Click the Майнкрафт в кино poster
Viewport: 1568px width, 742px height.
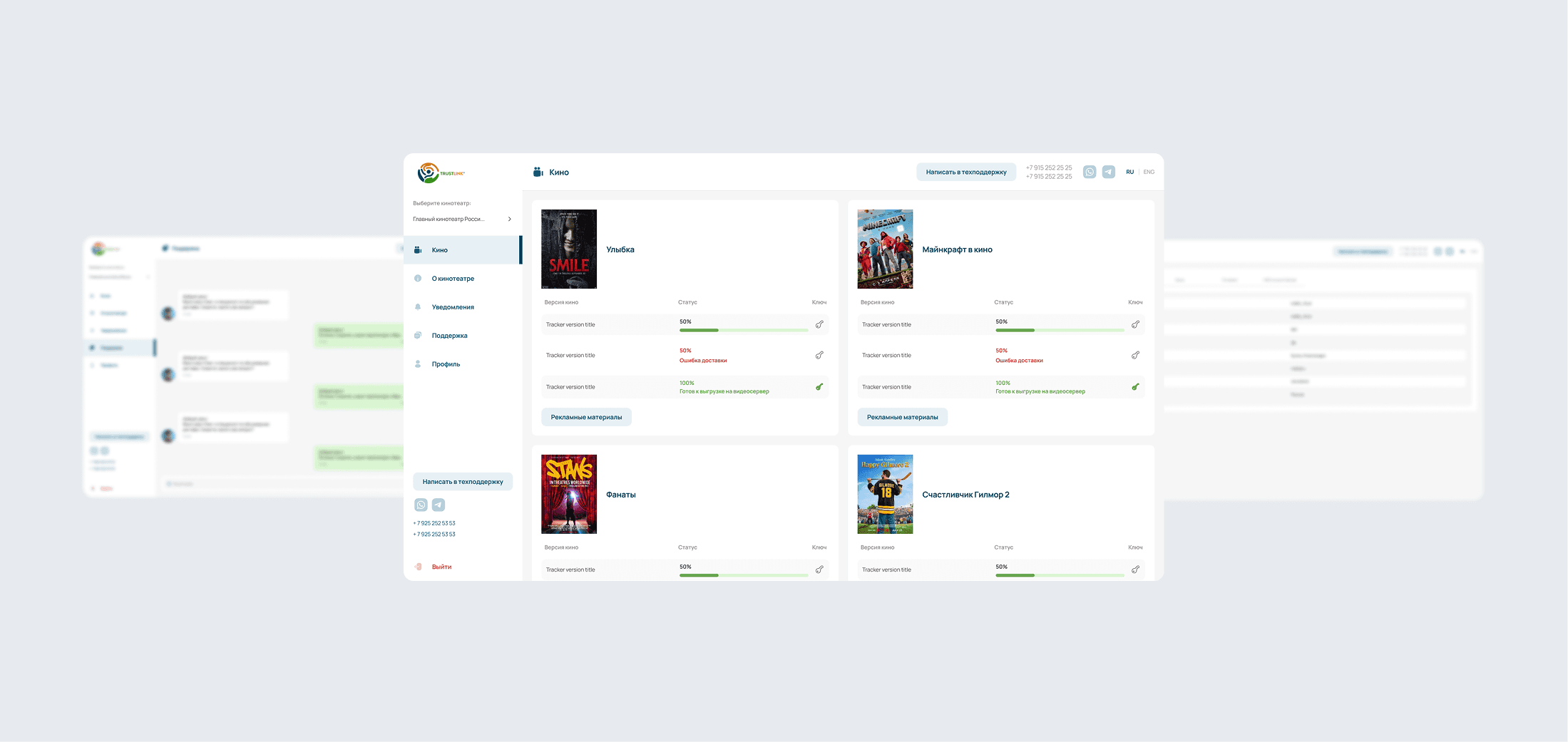pyautogui.click(x=885, y=249)
